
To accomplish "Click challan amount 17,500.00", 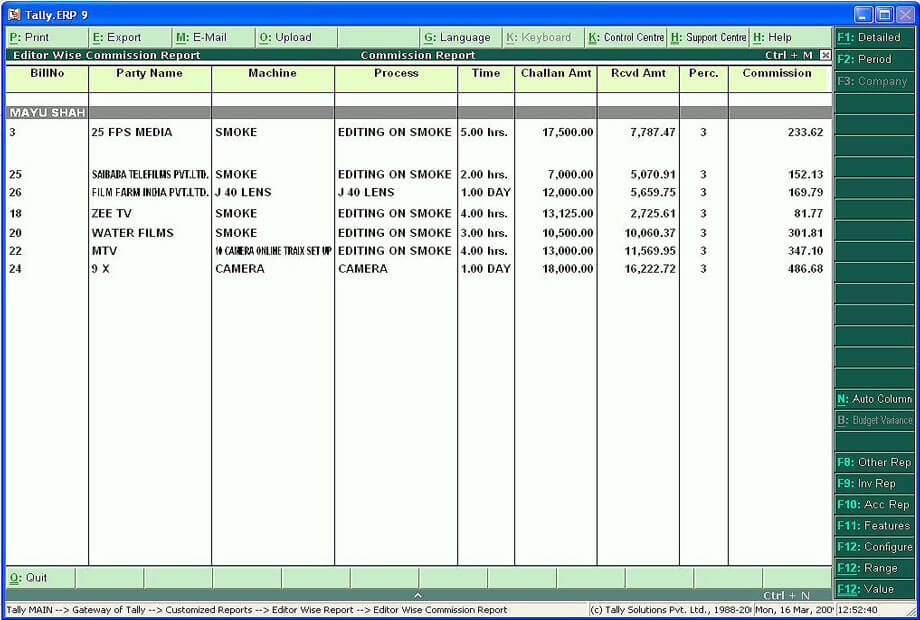I will [x=567, y=133].
